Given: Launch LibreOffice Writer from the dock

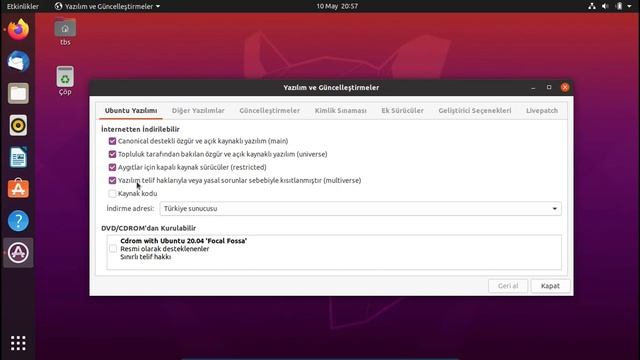Looking at the screenshot, I should coord(18,157).
